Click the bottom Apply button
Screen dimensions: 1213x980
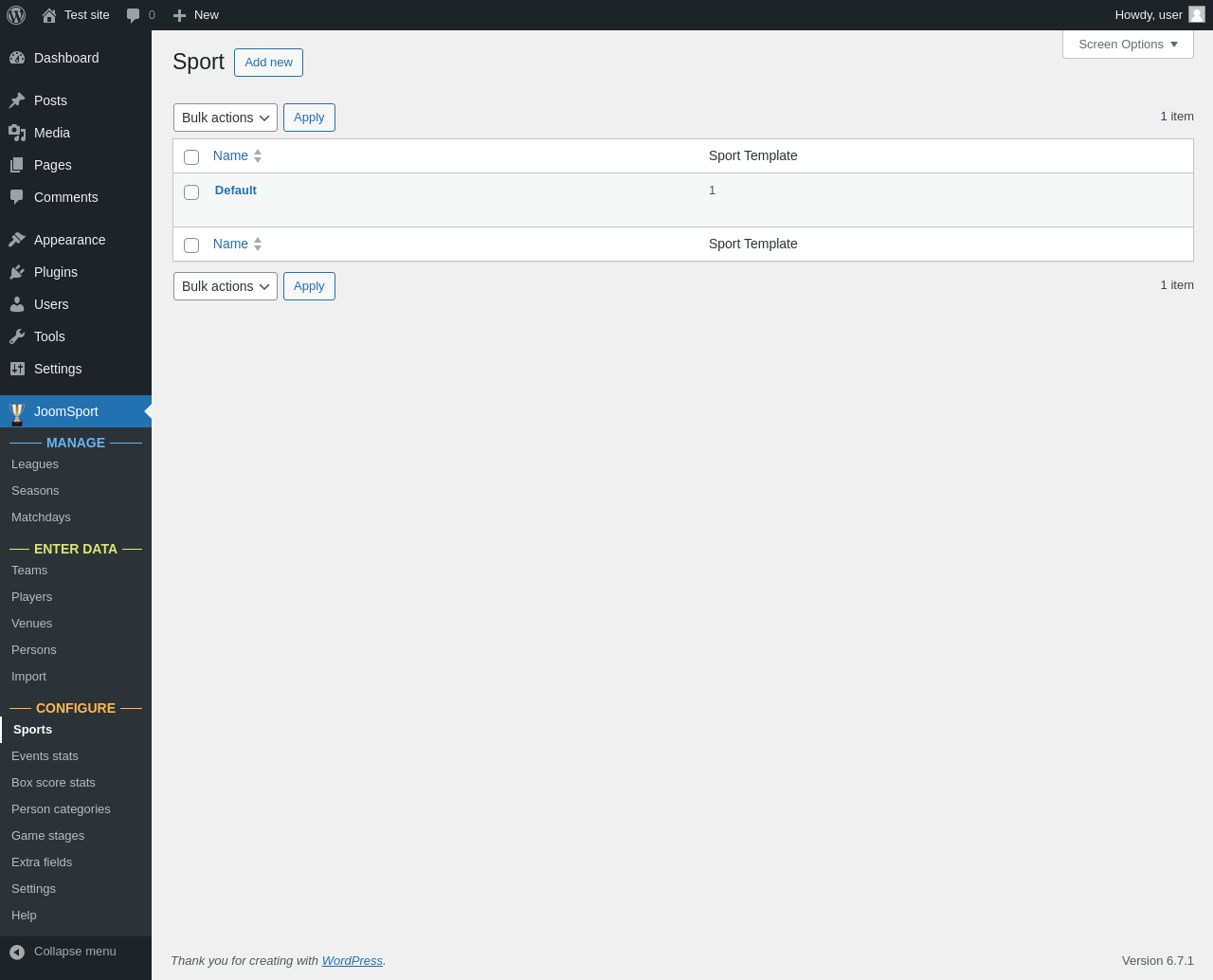(x=309, y=286)
